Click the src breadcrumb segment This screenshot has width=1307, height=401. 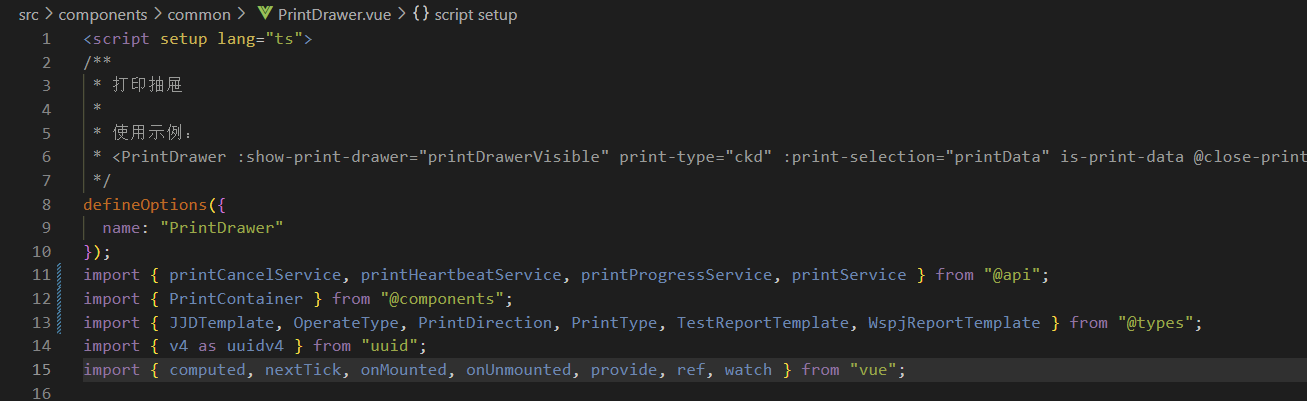coord(28,15)
